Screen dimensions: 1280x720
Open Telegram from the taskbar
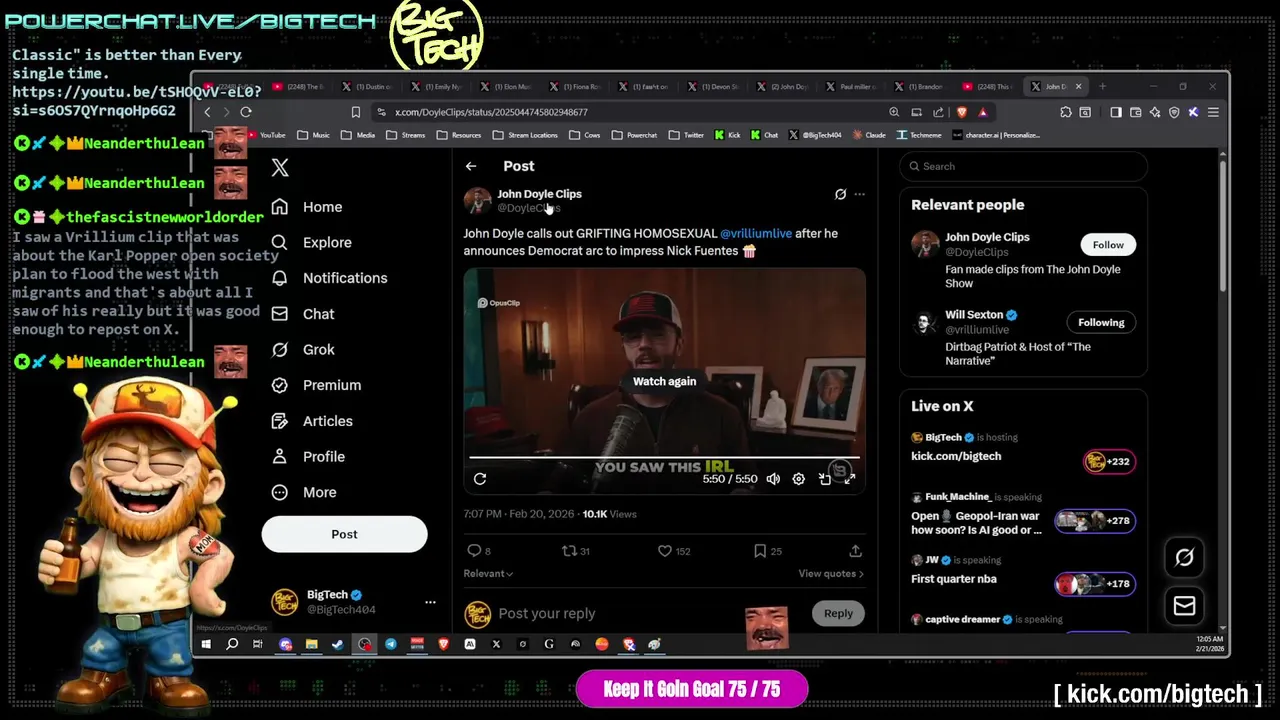[391, 645]
